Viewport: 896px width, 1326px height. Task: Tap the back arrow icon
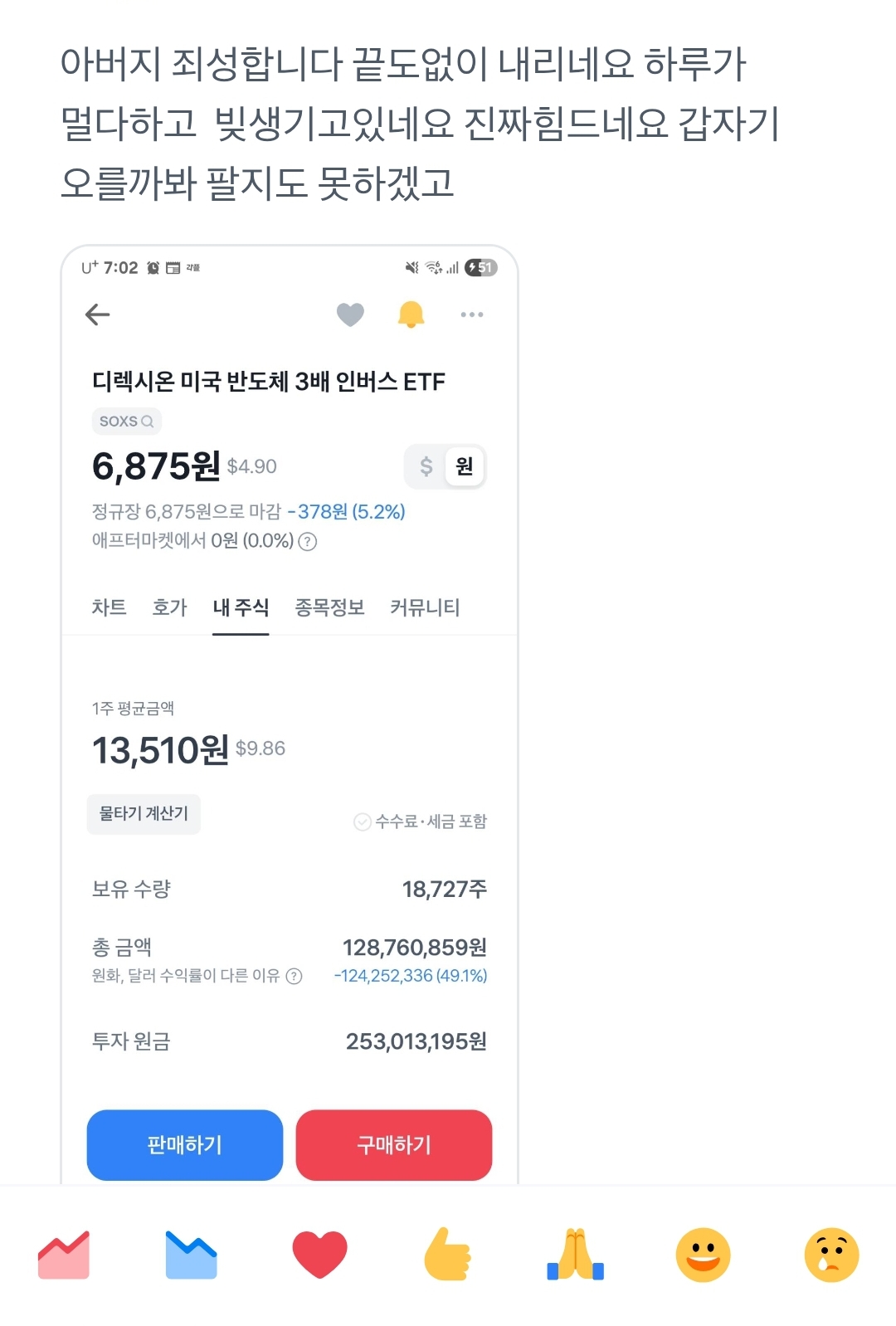(x=98, y=314)
